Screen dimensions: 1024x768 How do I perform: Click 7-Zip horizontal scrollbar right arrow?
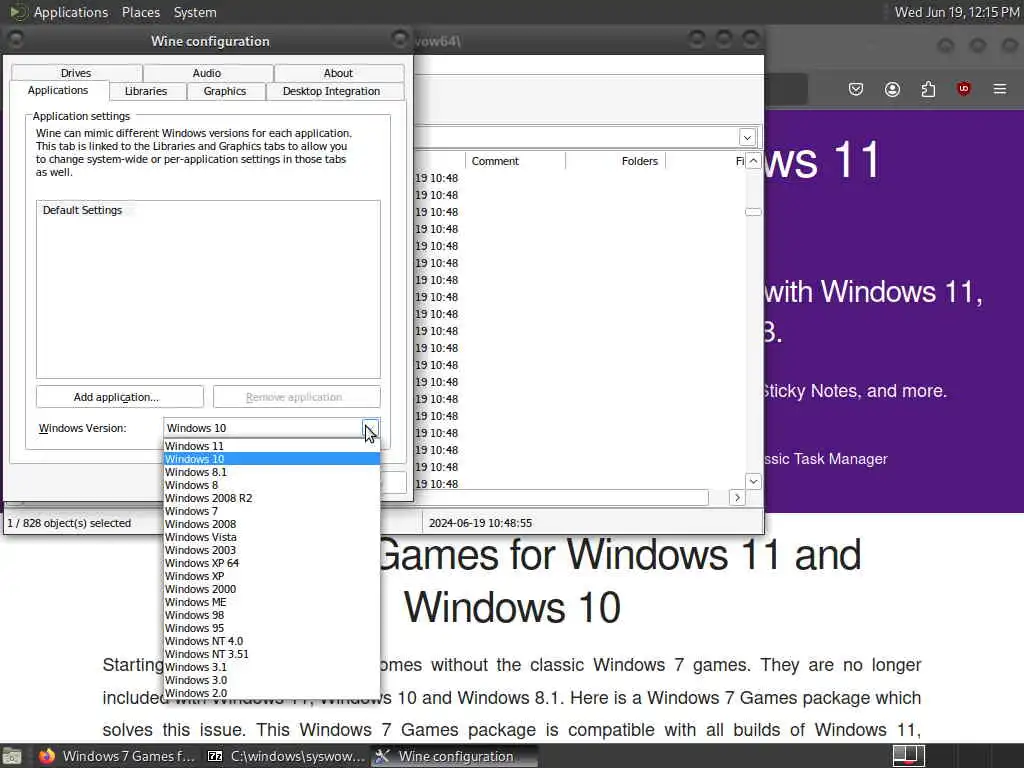(x=737, y=498)
